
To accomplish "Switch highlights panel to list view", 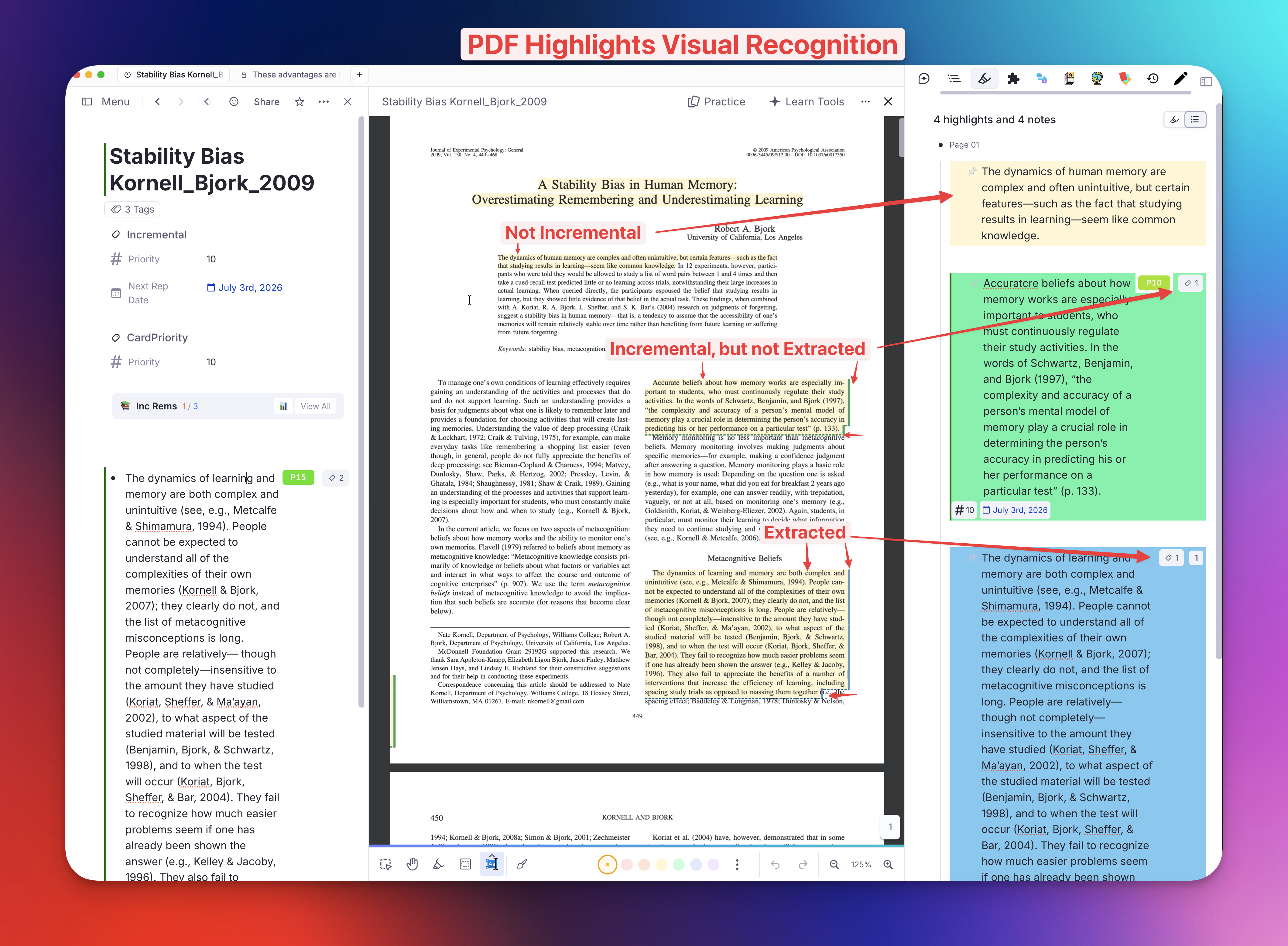I will pyautogui.click(x=1195, y=120).
